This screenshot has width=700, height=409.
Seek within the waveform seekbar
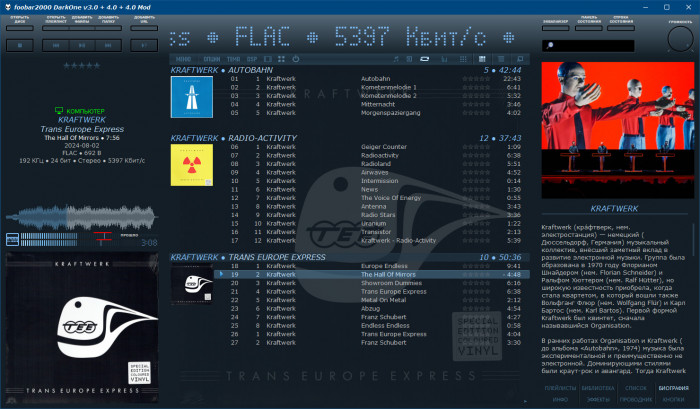[82, 217]
